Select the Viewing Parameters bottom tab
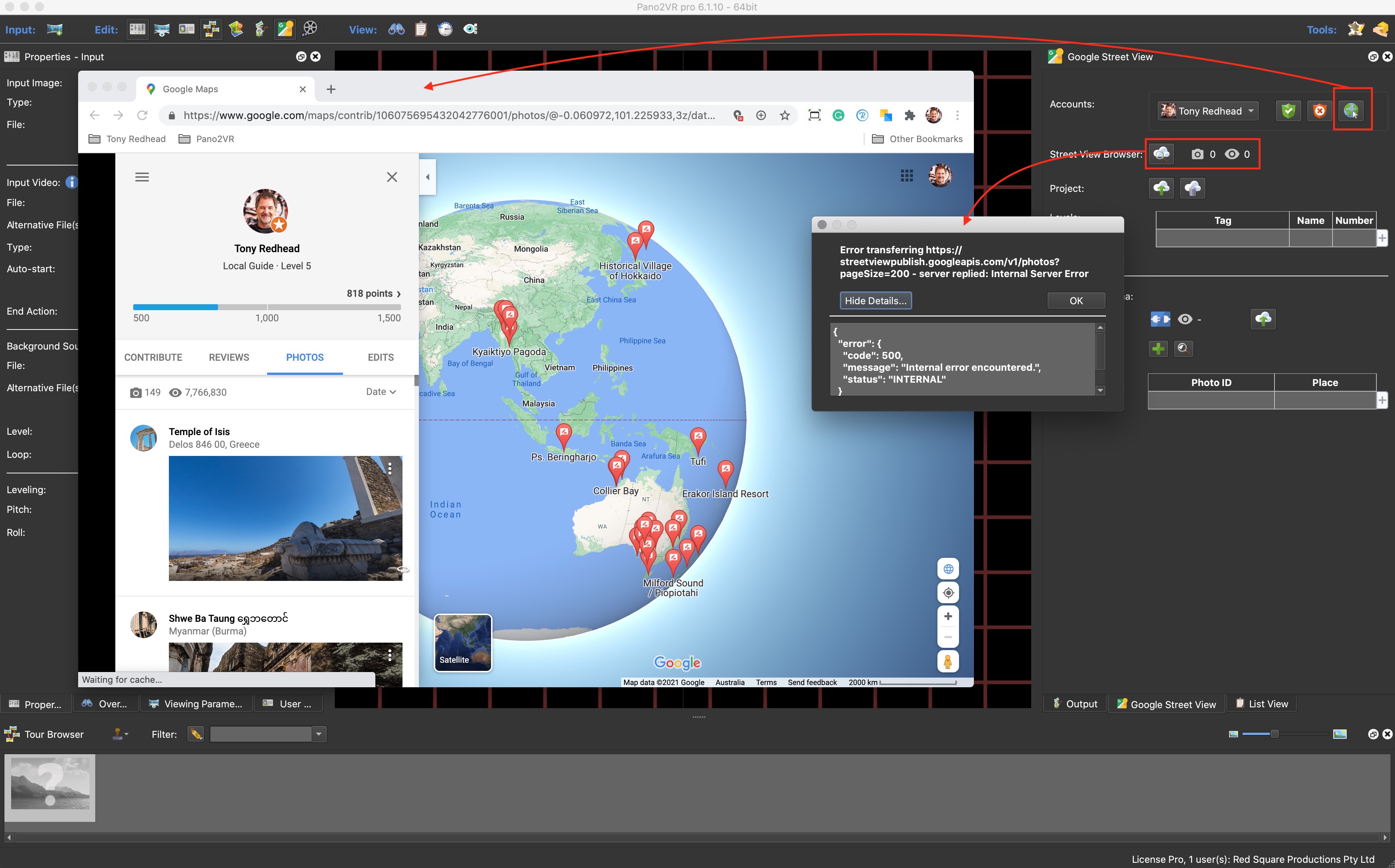 point(196,704)
